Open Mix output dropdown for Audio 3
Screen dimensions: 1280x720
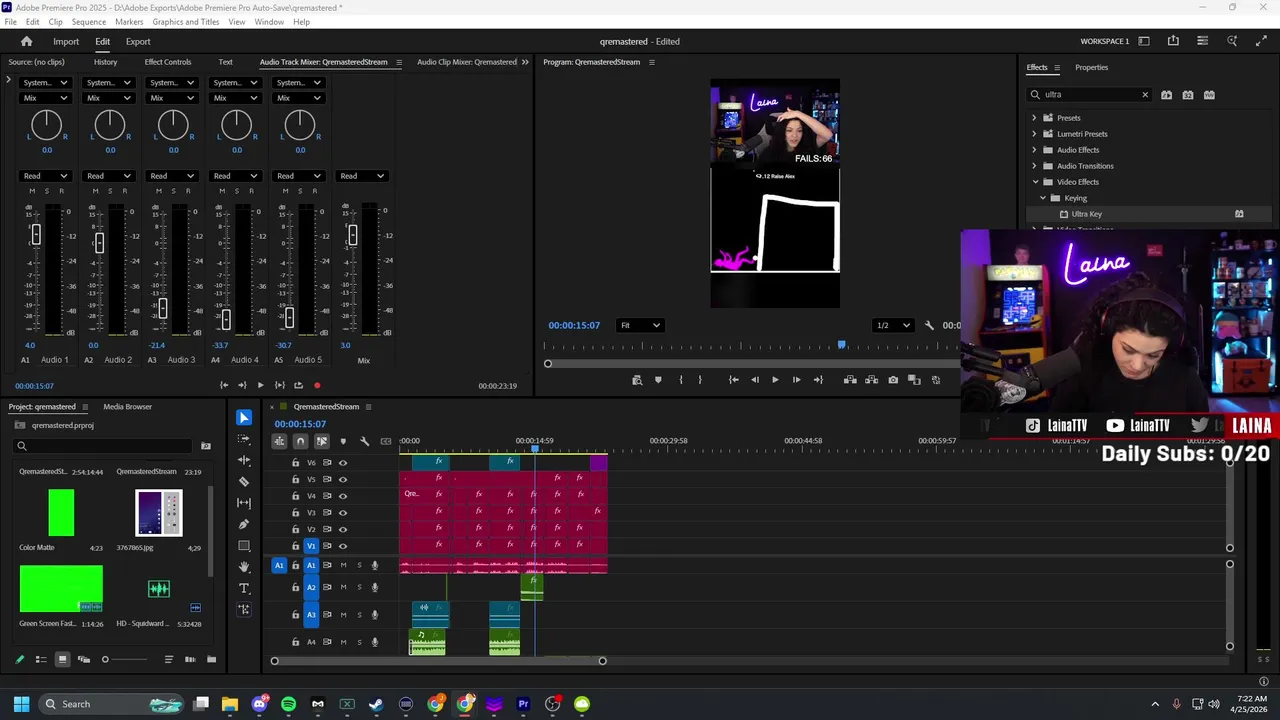pyautogui.click(x=172, y=98)
